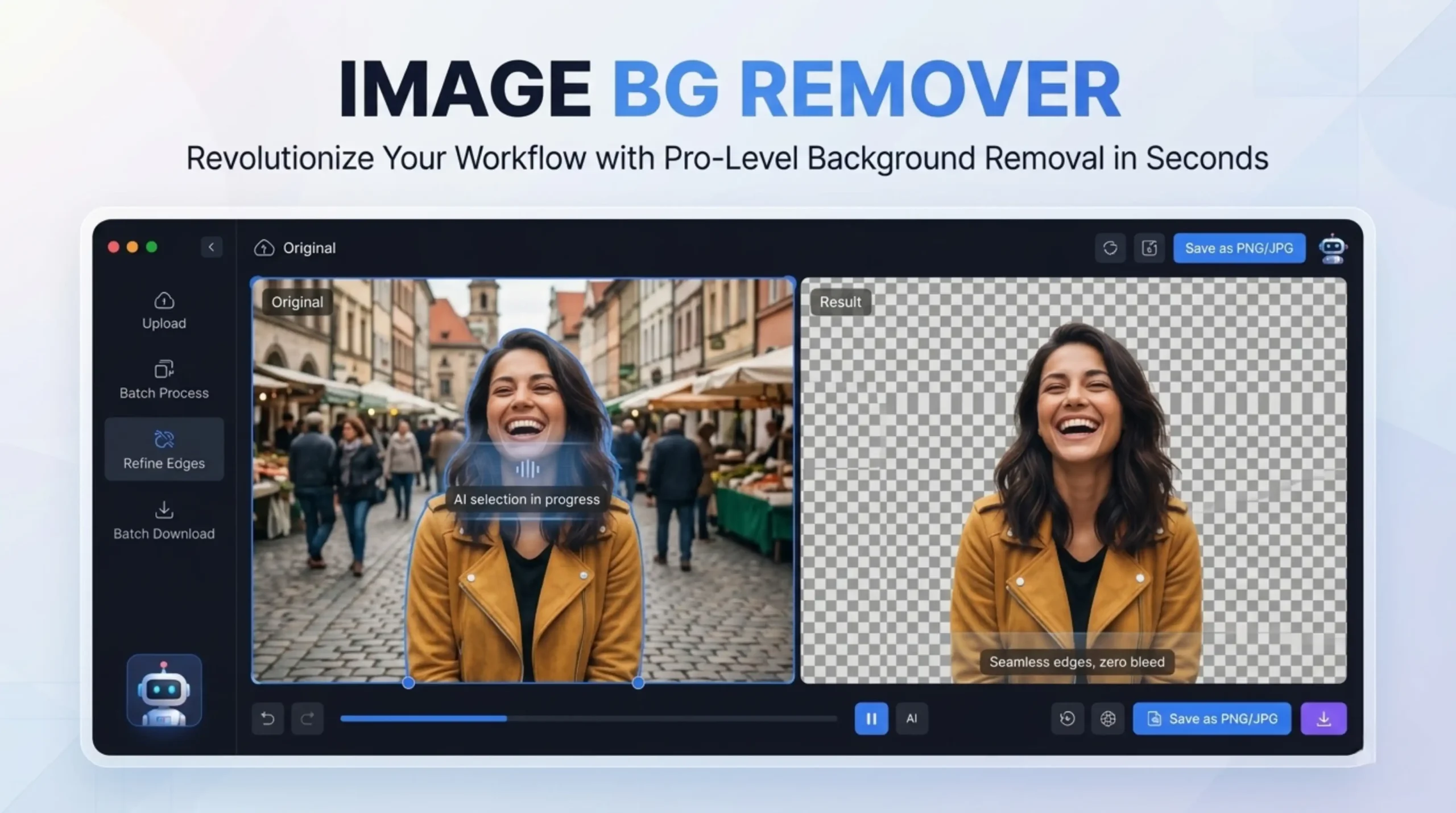Click the AI selection in progress overlay

527,500
